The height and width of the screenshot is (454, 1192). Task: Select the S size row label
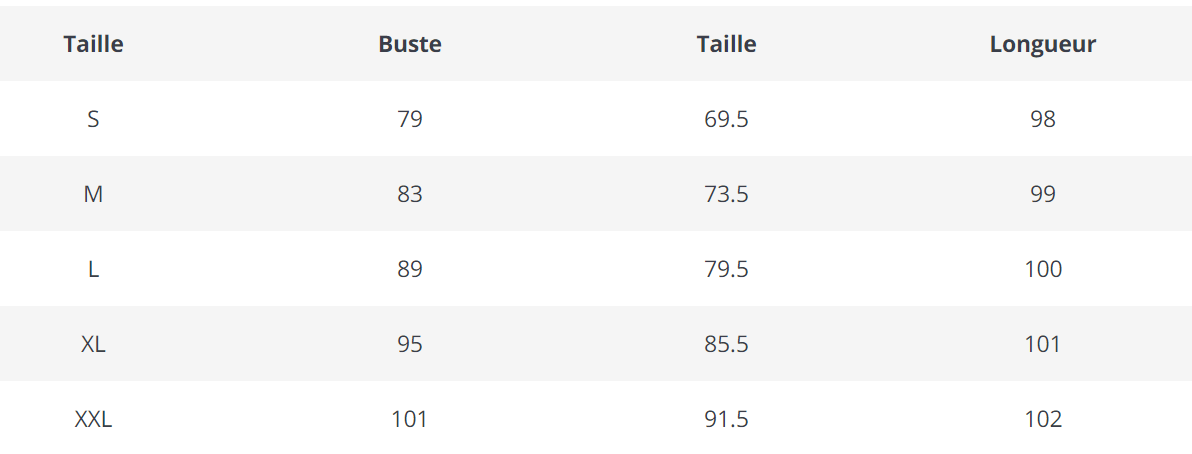pos(93,119)
